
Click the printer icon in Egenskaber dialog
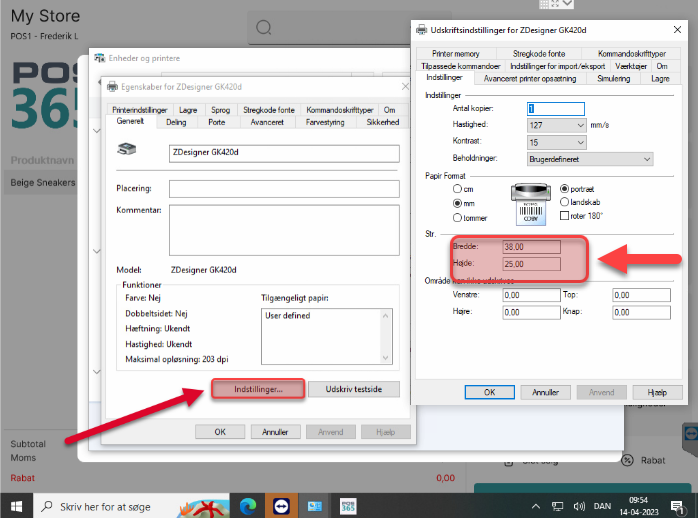click(127, 149)
